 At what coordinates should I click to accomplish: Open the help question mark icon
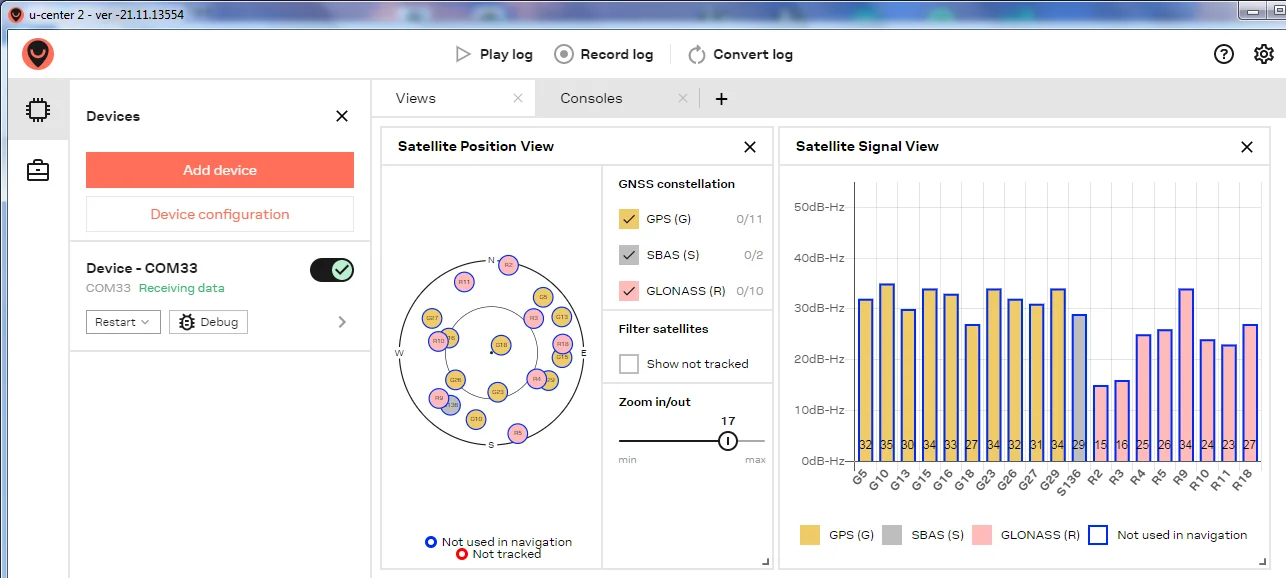click(x=1224, y=54)
